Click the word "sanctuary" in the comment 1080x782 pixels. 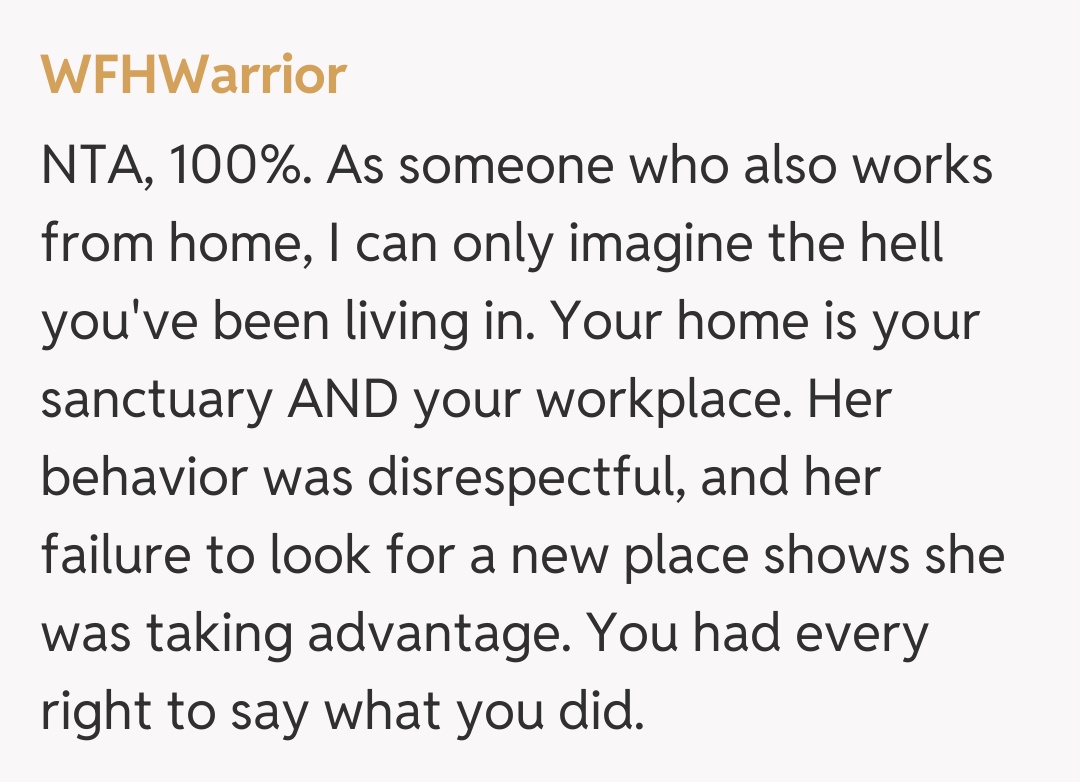[x=157, y=401]
